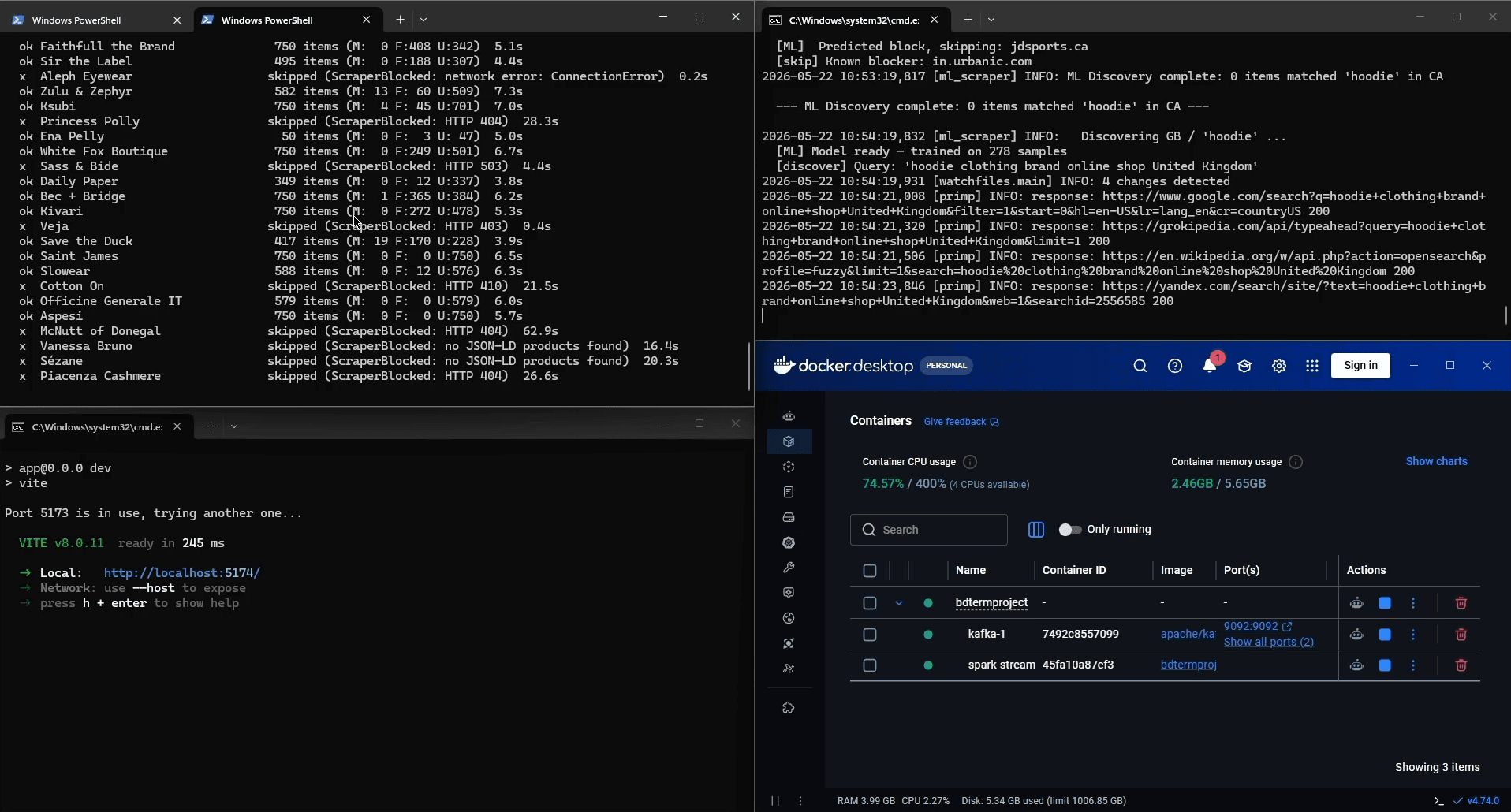Open Volumes section in Docker sidebar
The height and width of the screenshot is (812, 1511).
[x=789, y=517]
